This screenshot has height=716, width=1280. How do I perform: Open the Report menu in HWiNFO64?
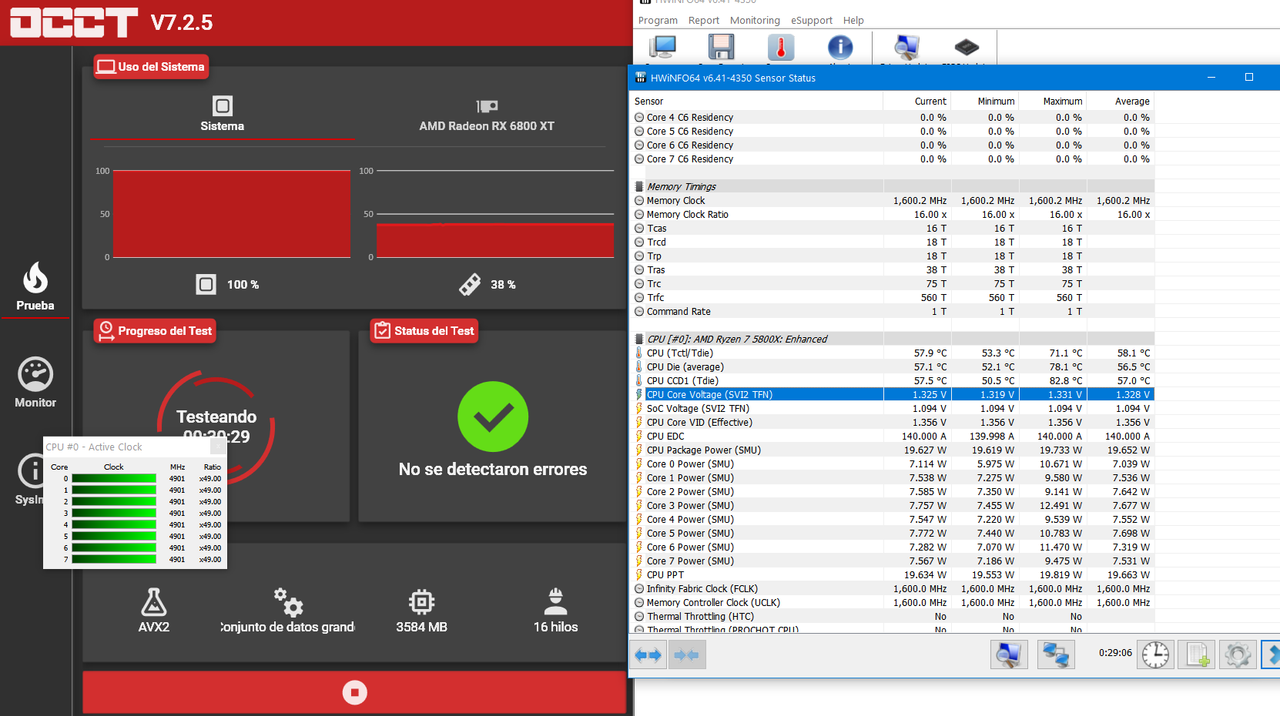(x=704, y=20)
